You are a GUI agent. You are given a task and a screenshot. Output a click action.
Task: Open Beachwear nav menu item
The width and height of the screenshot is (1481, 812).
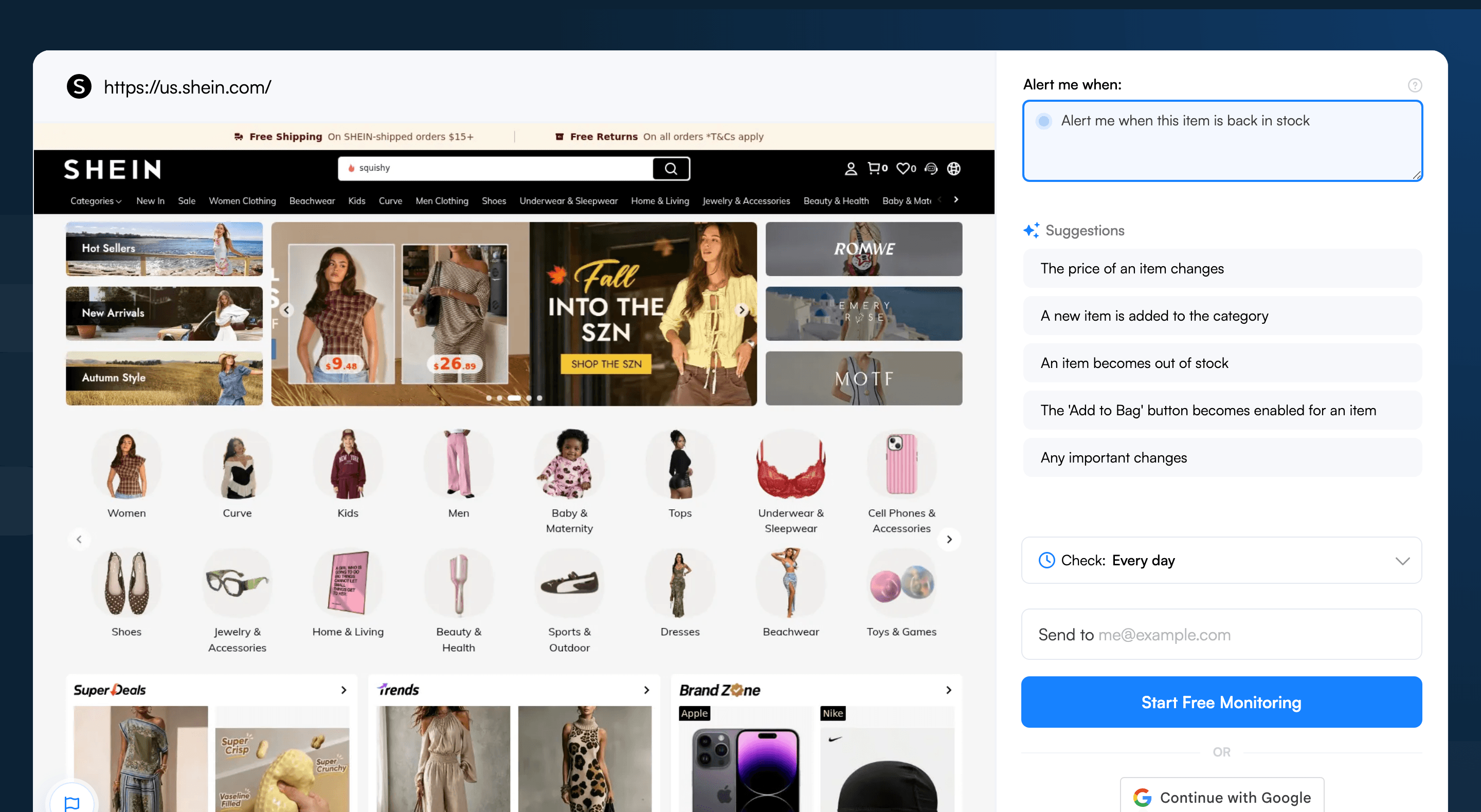[x=312, y=200]
